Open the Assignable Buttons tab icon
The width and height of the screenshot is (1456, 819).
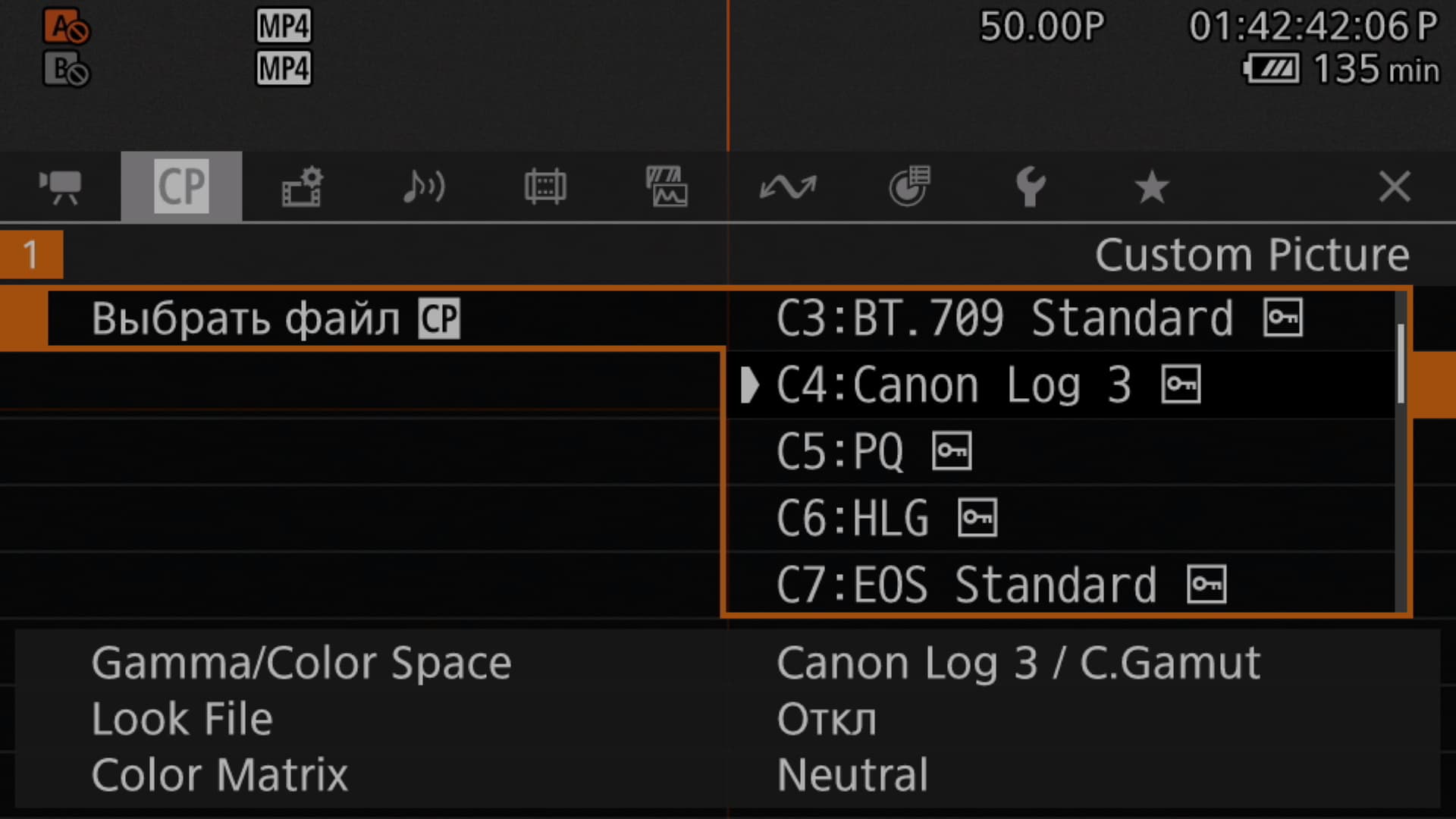909,187
